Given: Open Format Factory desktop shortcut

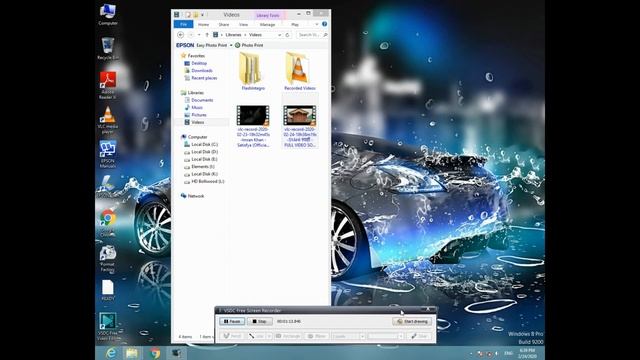Looking at the screenshot, I should pyautogui.click(x=108, y=258).
